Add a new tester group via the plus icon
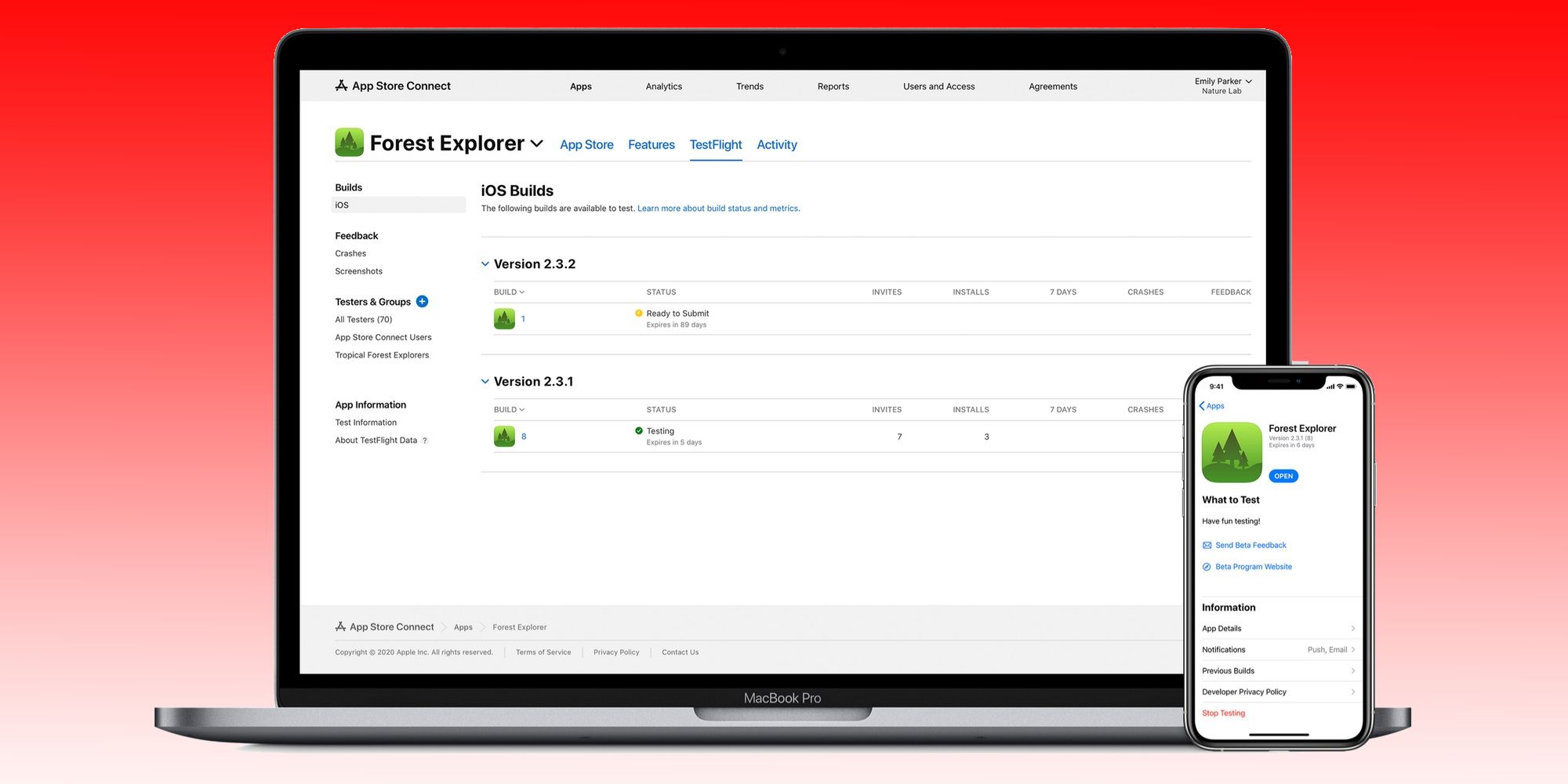The width and height of the screenshot is (1568, 784). point(423,301)
